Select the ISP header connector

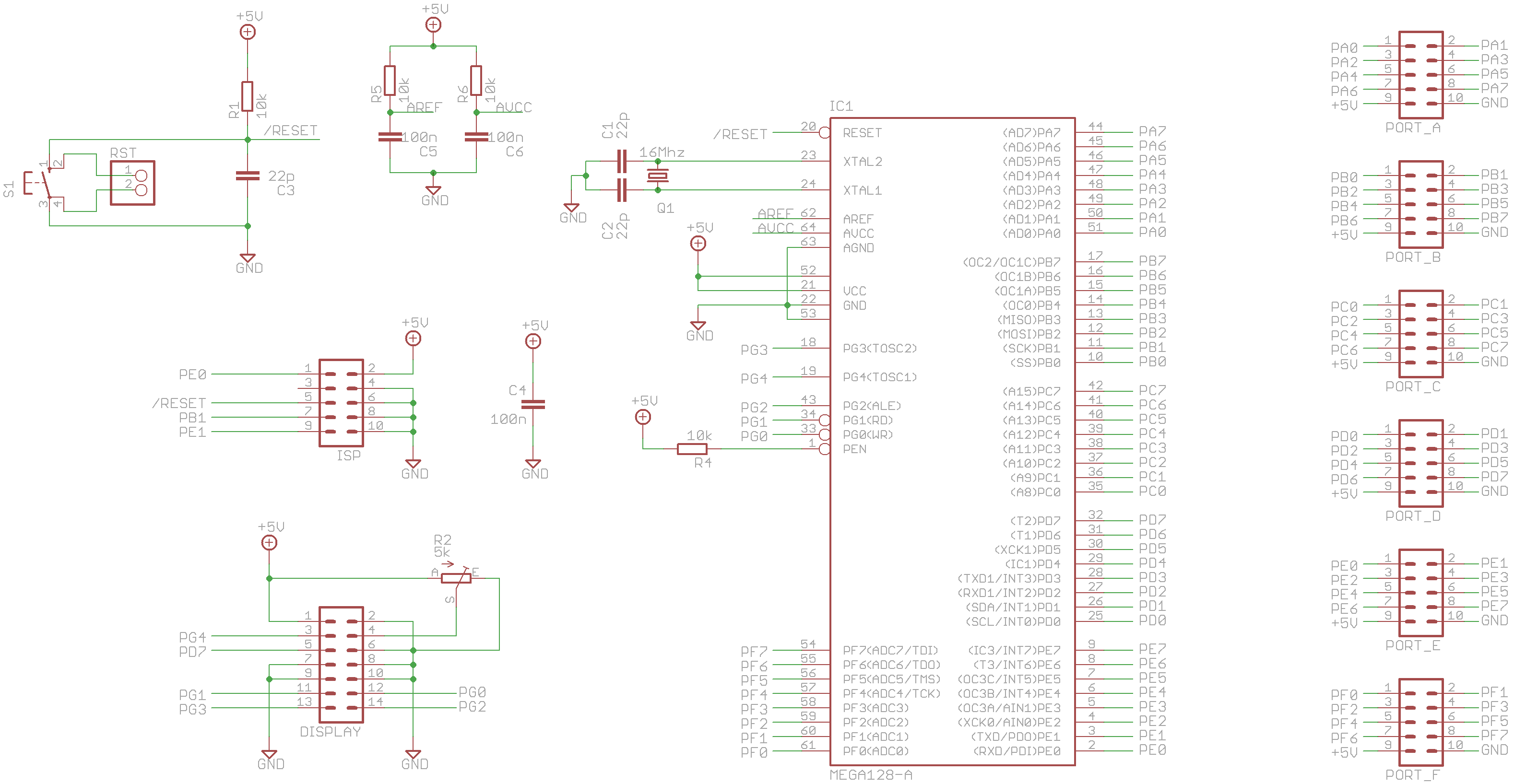(341, 403)
